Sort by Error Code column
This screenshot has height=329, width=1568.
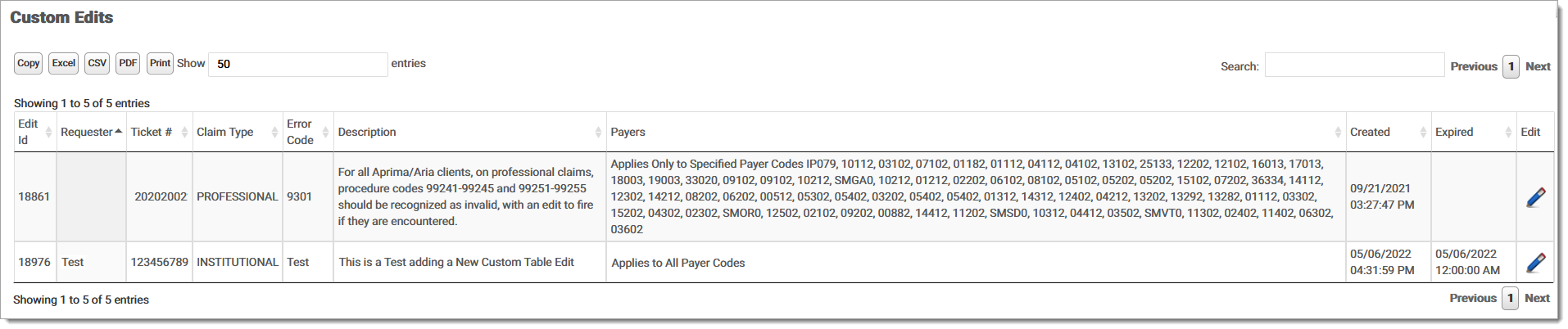(x=306, y=132)
